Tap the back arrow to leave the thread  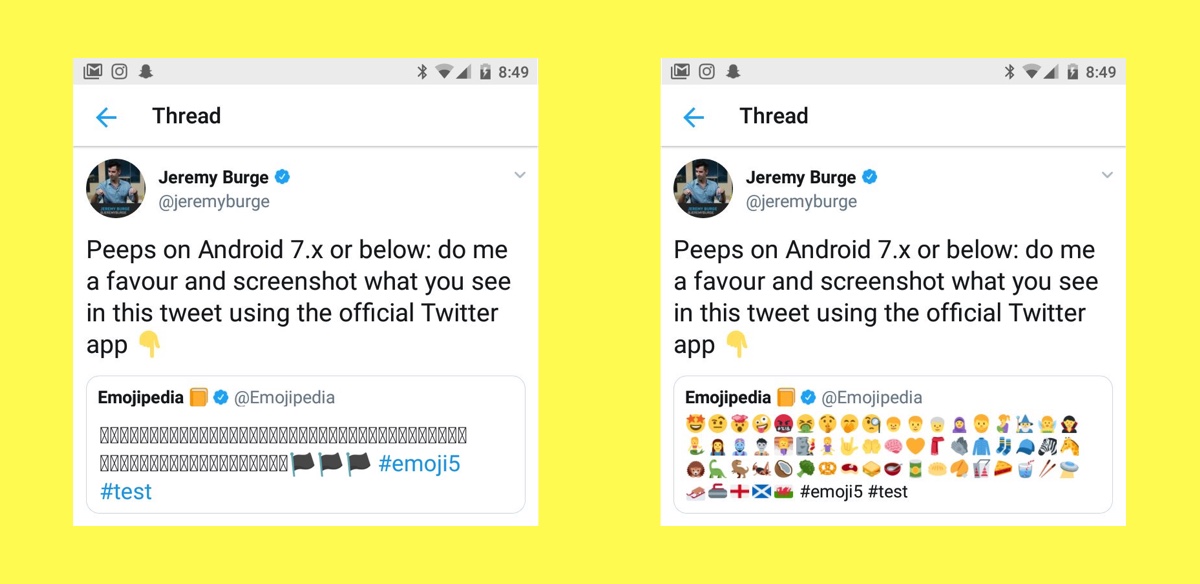coord(106,117)
